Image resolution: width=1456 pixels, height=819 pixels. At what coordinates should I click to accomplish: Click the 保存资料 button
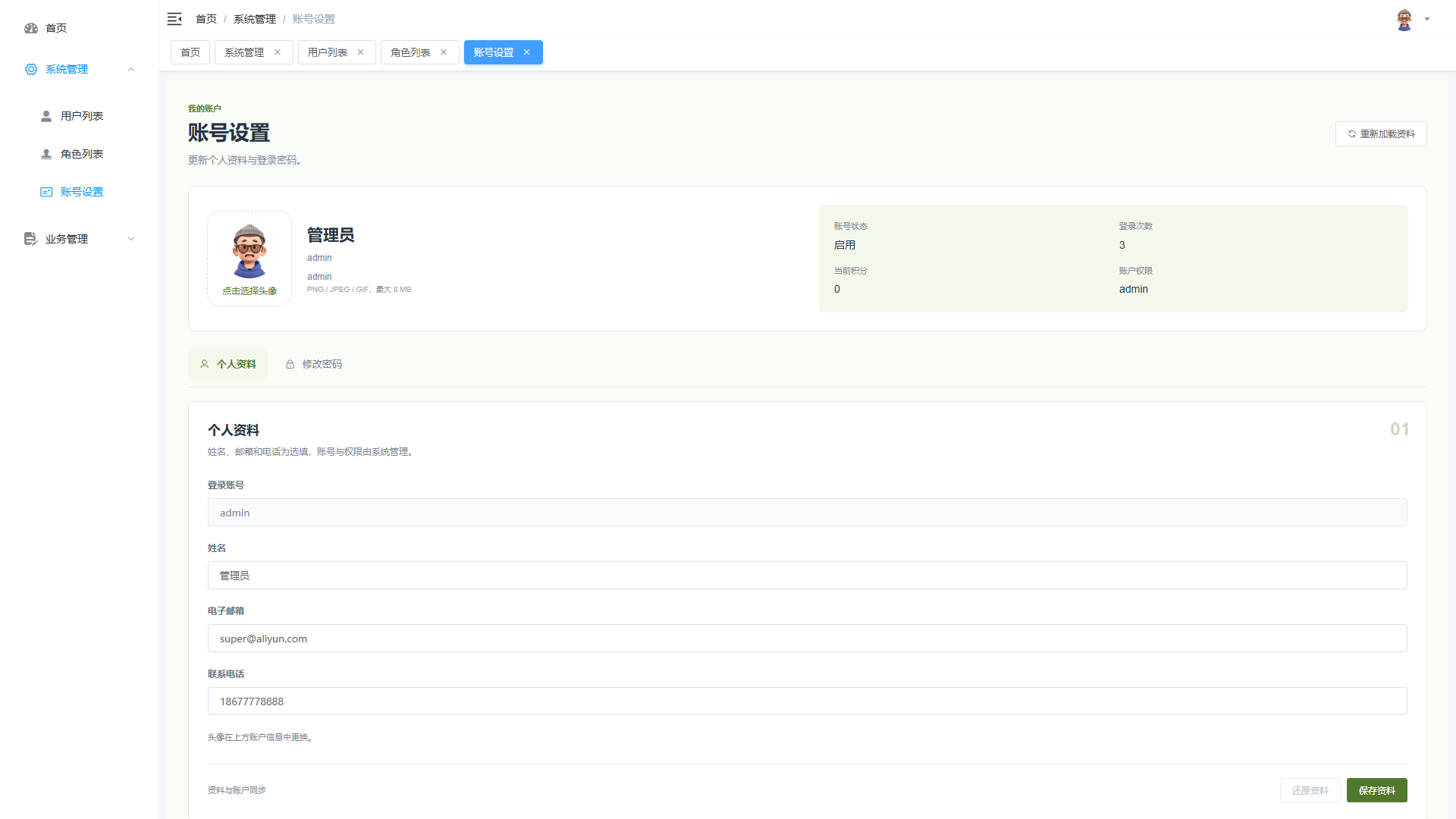pyautogui.click(x=1377, y=790)
